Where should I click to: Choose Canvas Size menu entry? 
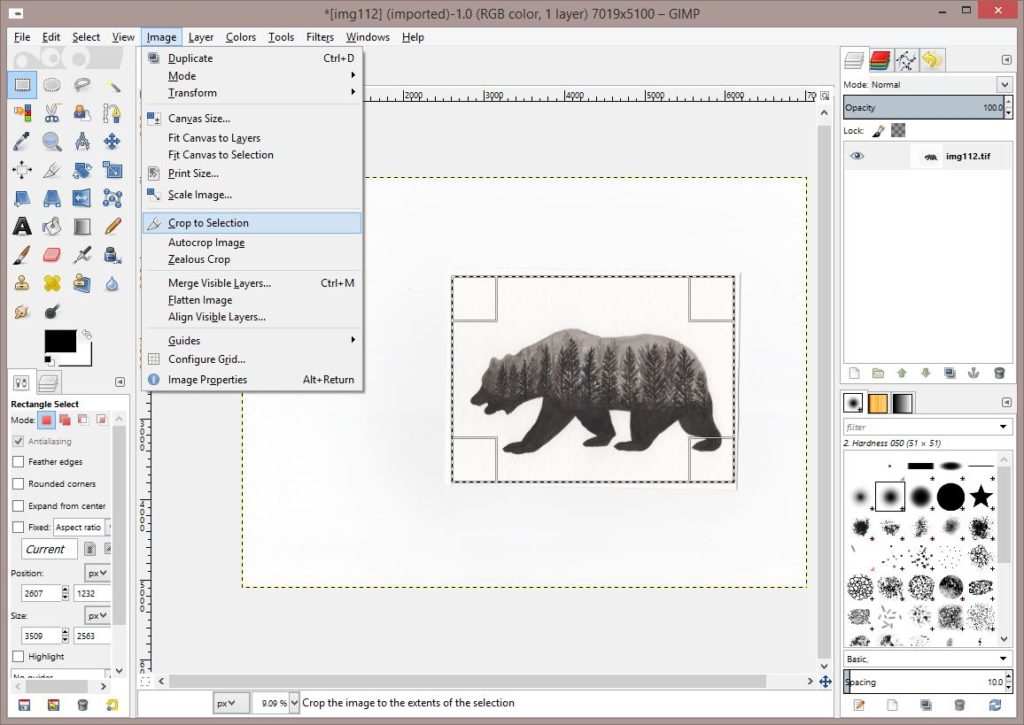[252, 118]
